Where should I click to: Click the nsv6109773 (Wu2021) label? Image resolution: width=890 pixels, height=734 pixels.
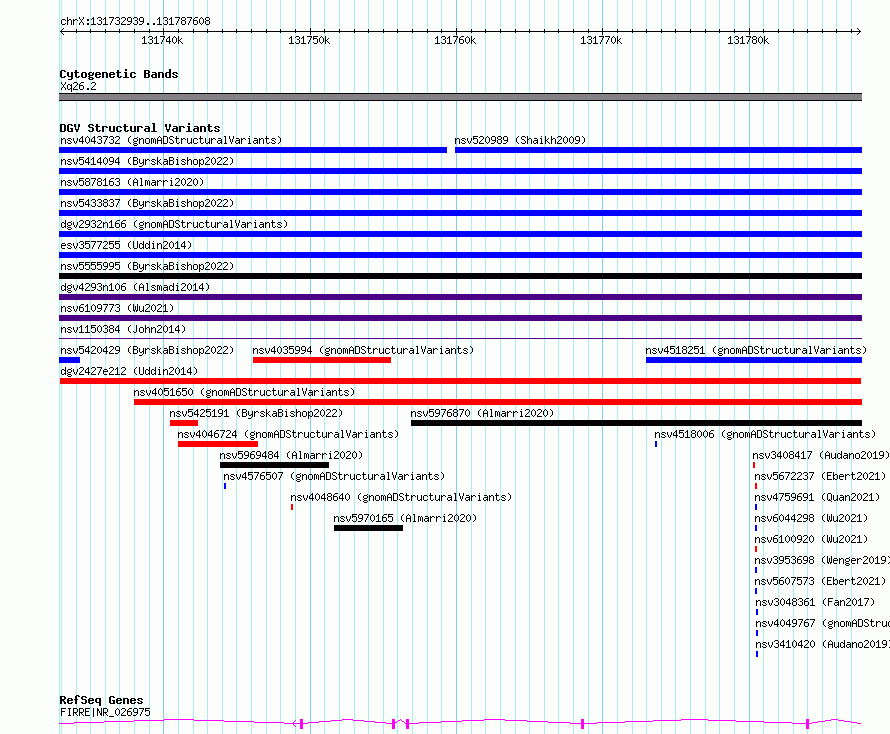pos(117,308)
